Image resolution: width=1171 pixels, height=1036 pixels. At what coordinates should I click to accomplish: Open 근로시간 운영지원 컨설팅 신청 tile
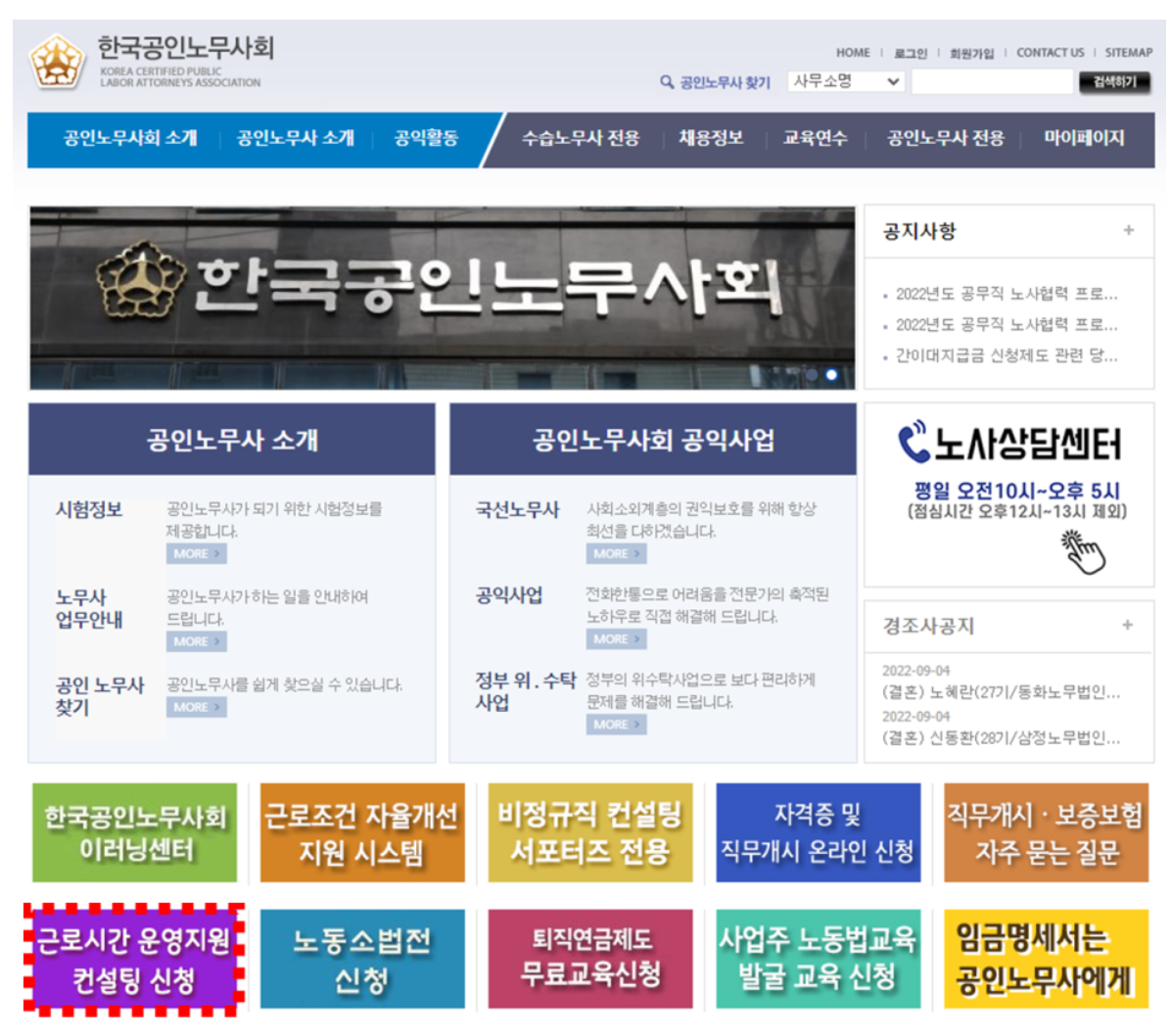pyautogui.click(x=134, y=960)
